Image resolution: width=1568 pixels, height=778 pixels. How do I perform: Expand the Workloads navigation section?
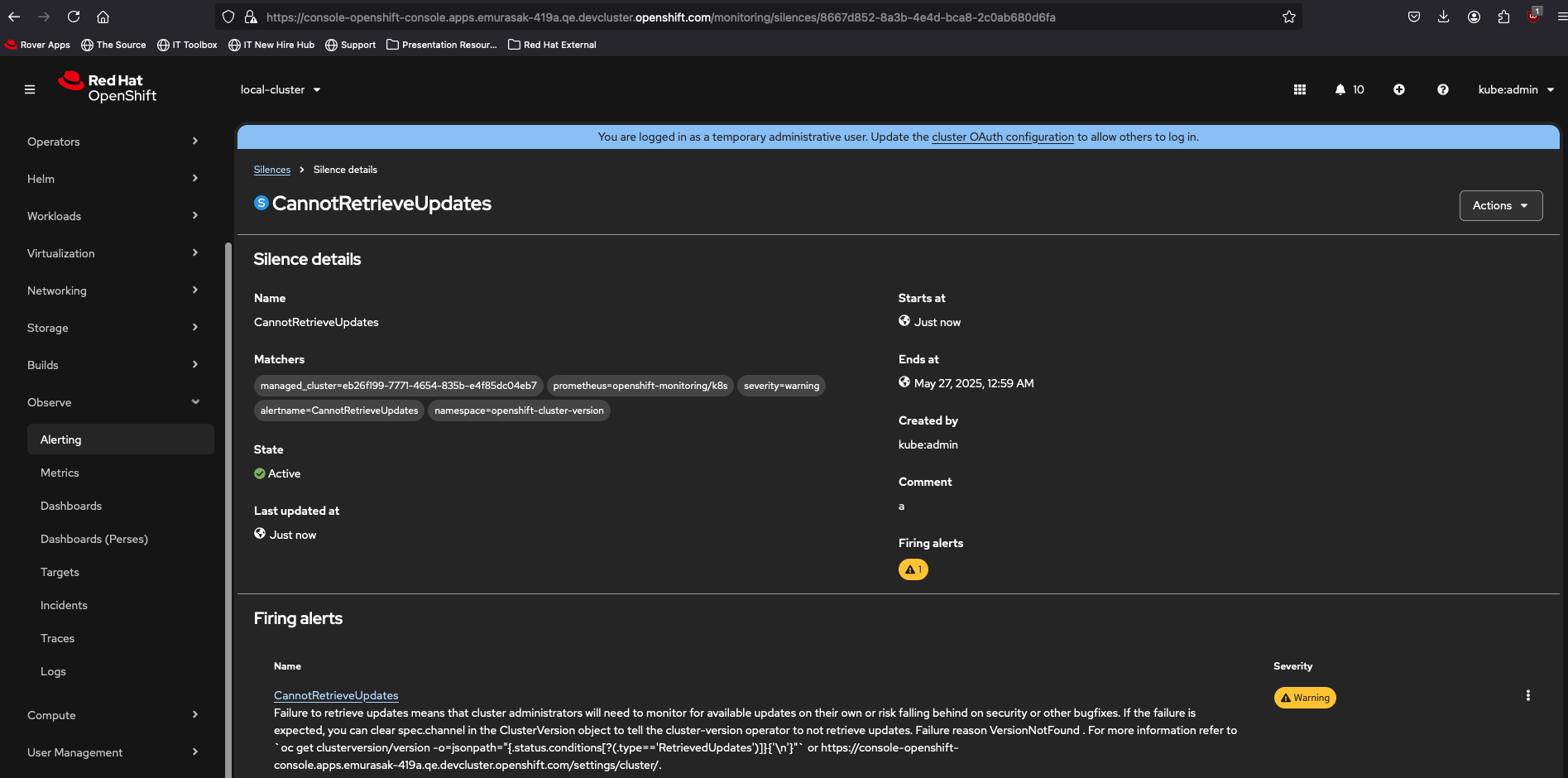(113, 216)
